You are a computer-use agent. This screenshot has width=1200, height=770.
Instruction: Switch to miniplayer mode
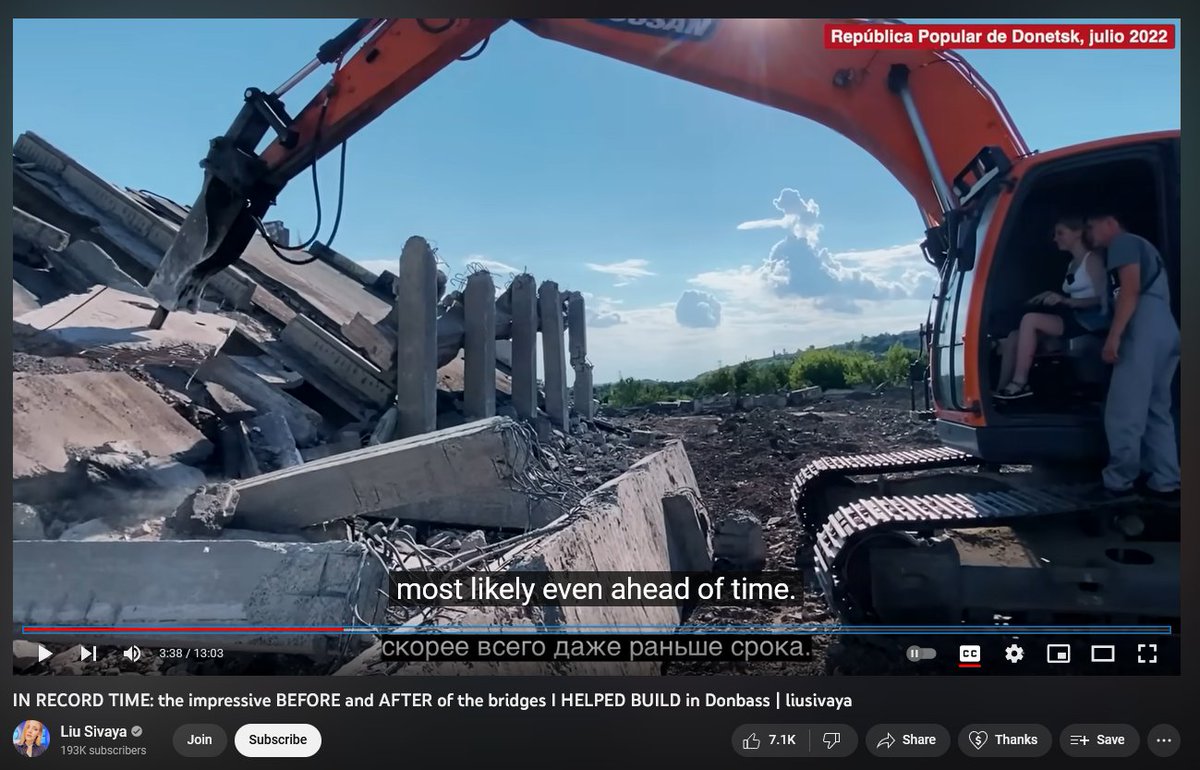click(1058, 653)
